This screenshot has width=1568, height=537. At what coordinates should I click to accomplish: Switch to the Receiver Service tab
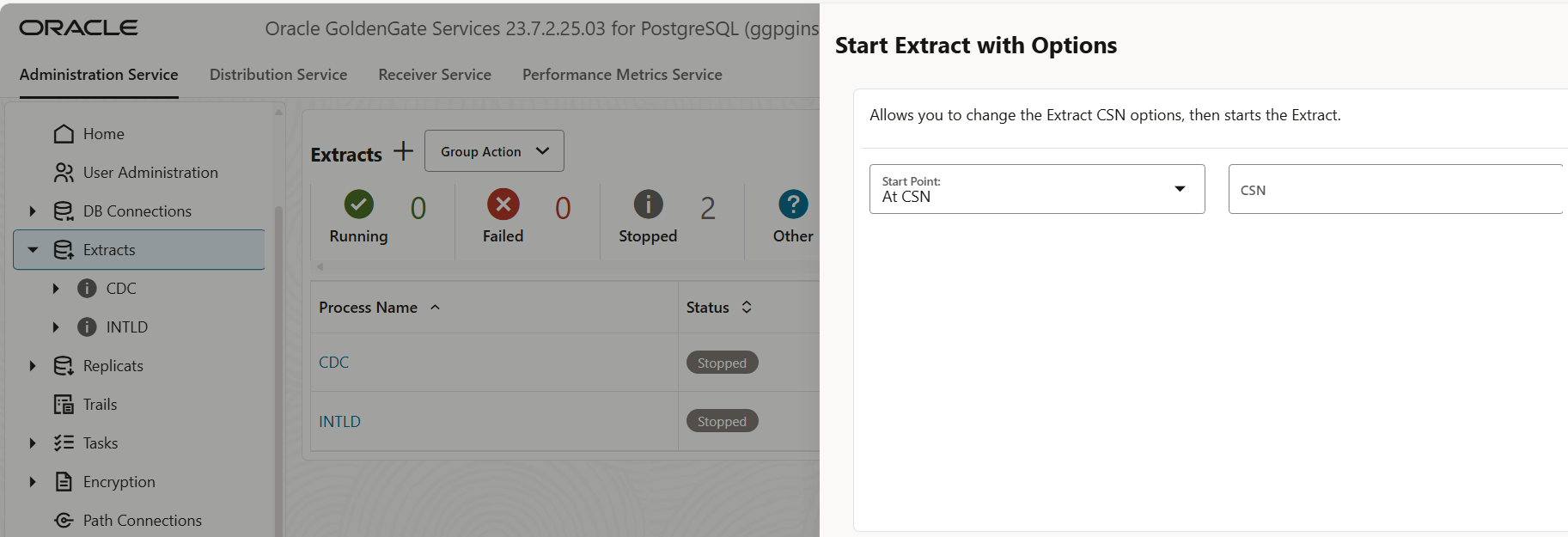[435, 75]
